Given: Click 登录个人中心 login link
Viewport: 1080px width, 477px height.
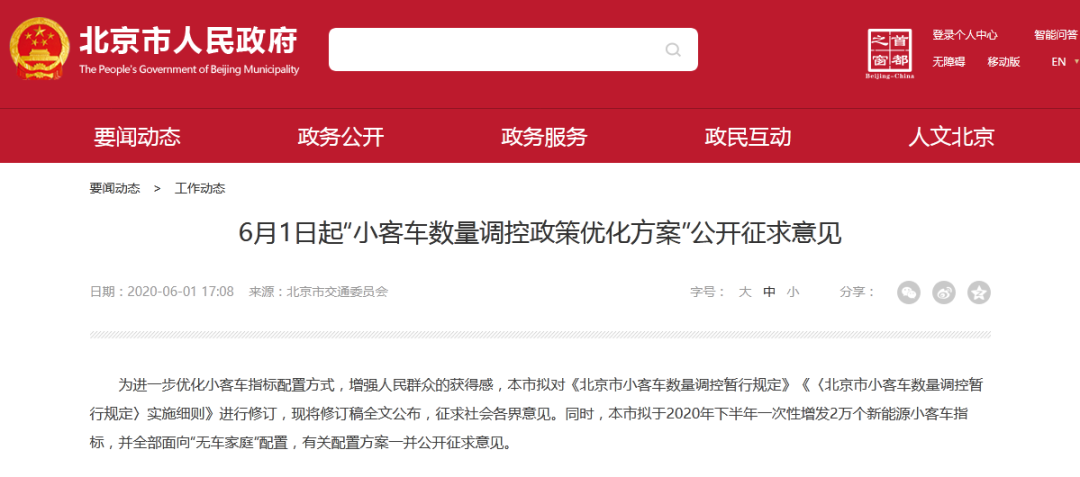Looking at the screenshot, I should click(965, 35).
